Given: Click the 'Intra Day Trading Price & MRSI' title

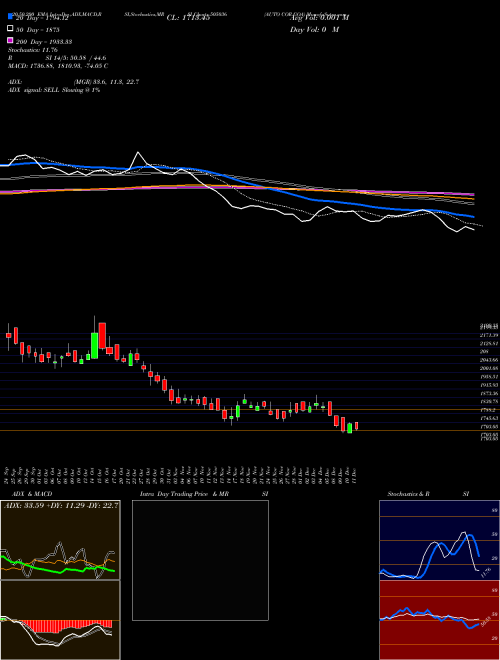Looking at the screenshot, I should (x=204, y=494).
